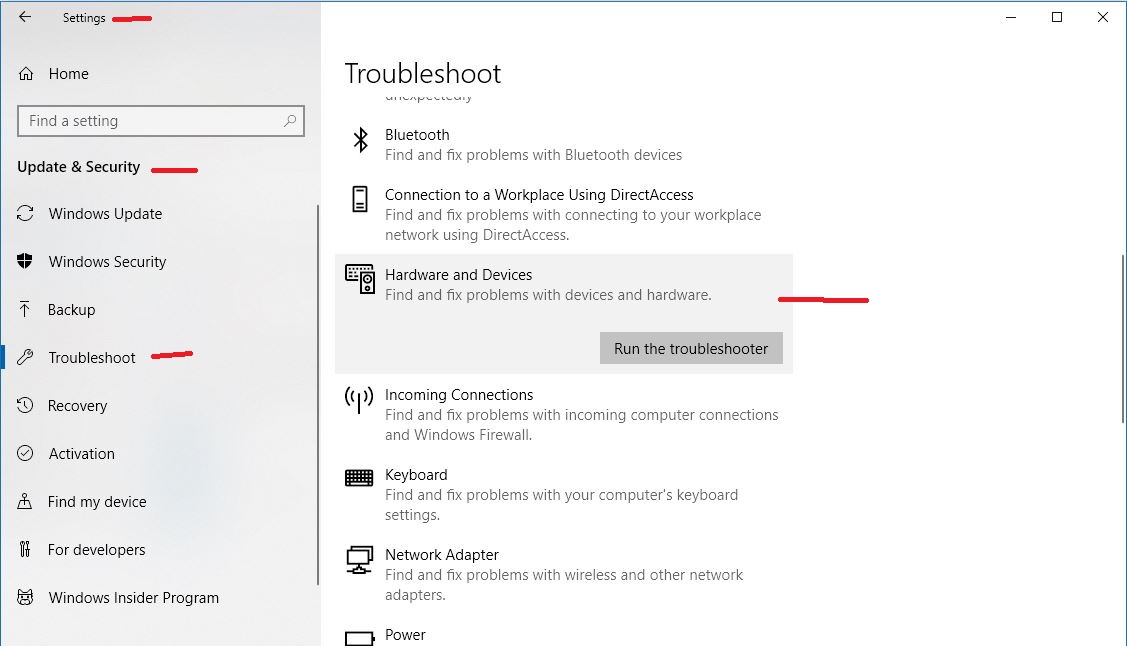The image size is (1127, 646).
Task: Click the Windows Security shield icon
Action: [x=25, y=261]
